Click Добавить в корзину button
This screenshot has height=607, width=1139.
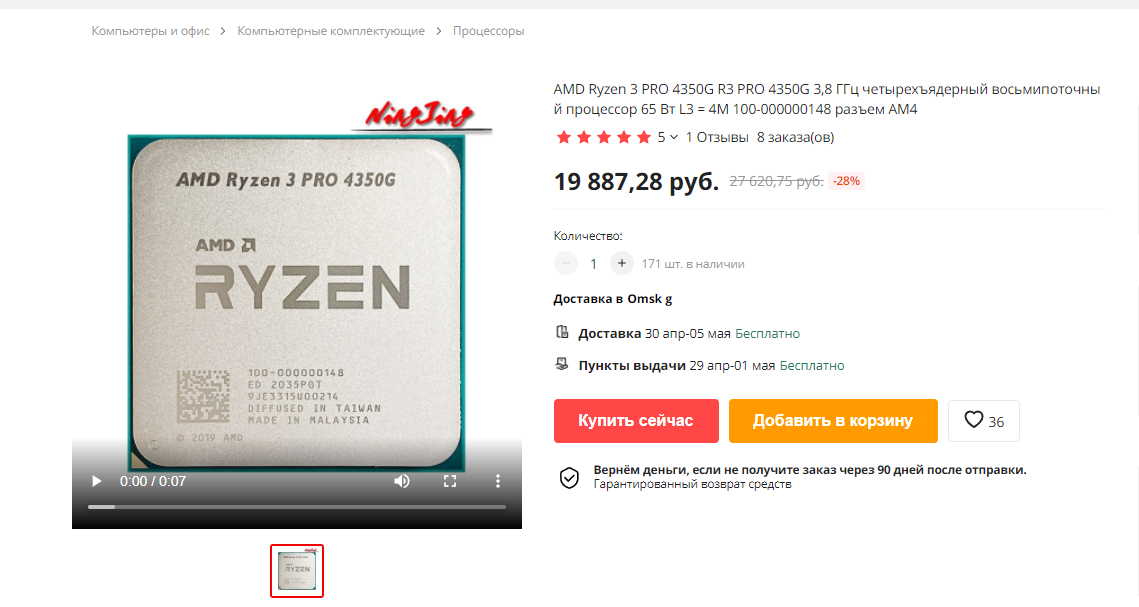pos(833,421)
